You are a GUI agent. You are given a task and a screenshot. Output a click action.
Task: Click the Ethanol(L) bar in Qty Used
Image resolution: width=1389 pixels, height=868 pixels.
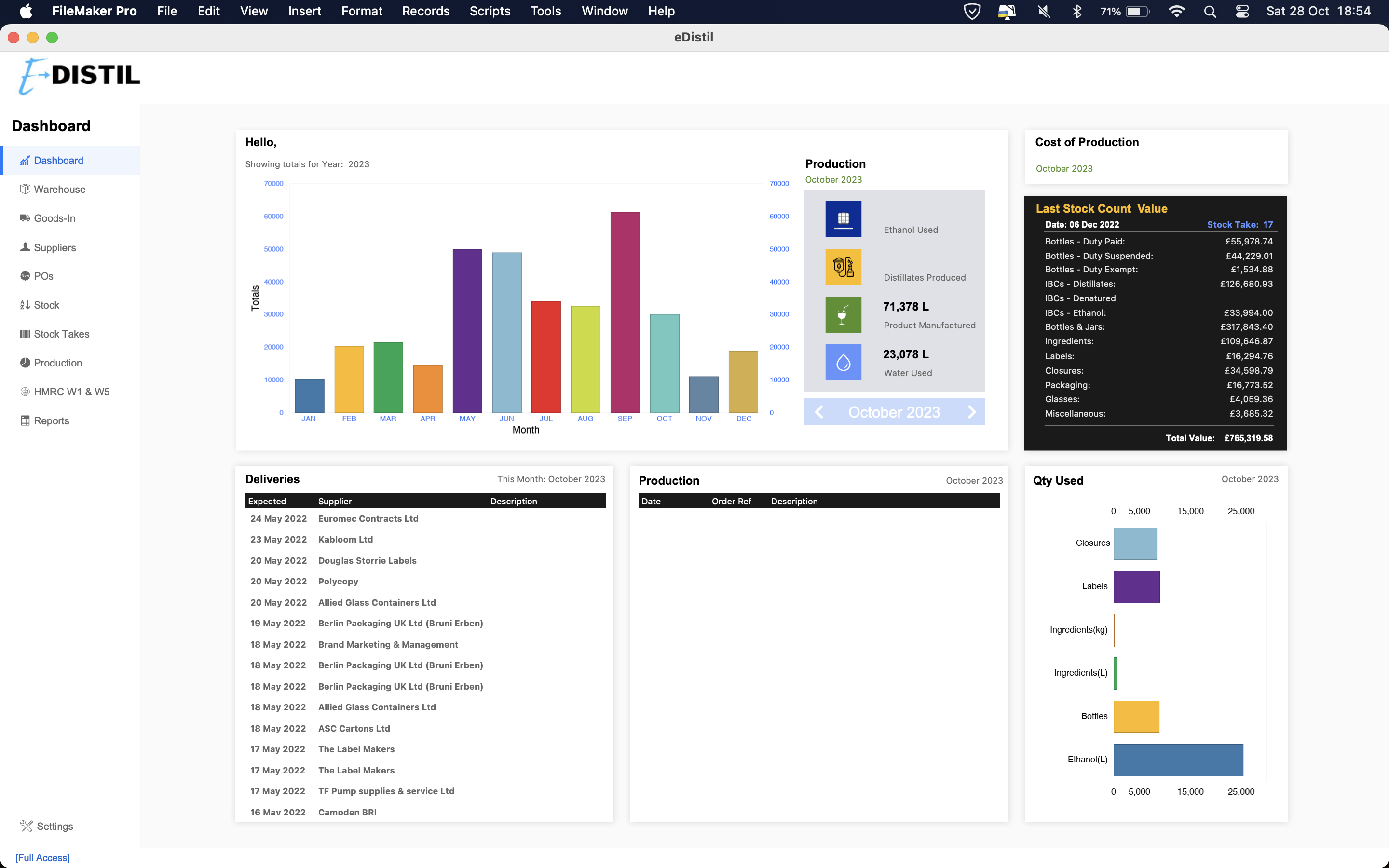pos(1178,760)
